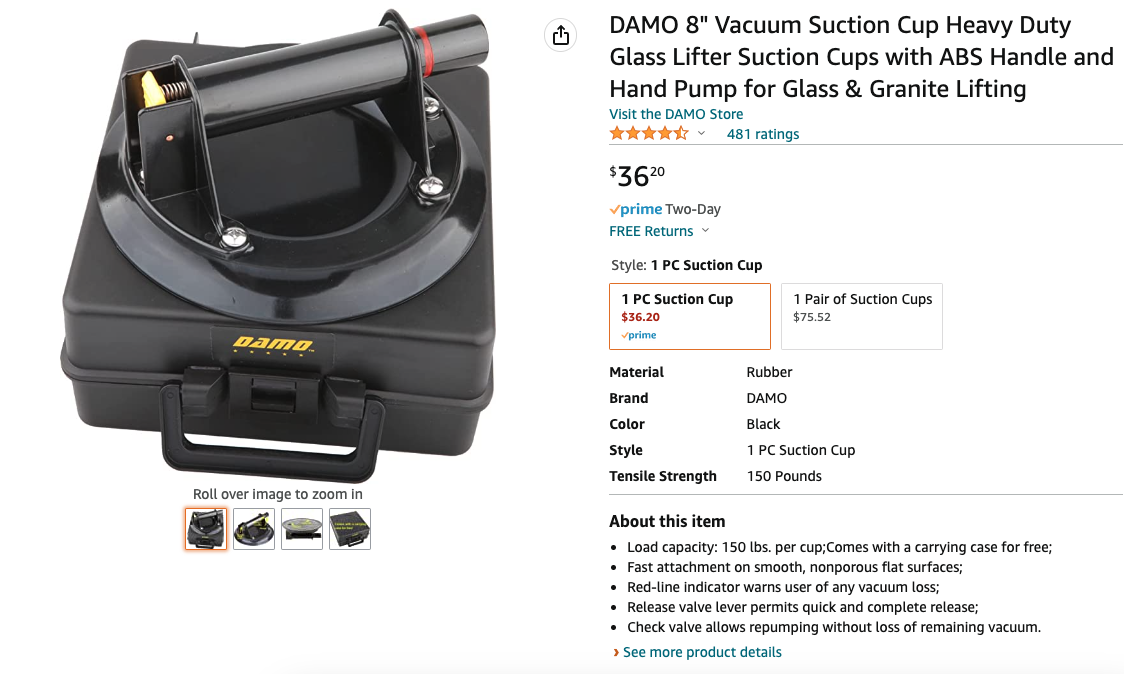Open the 481 ratings link
The width and height of the screenshot is (1124, 674).
click(763, 134)
